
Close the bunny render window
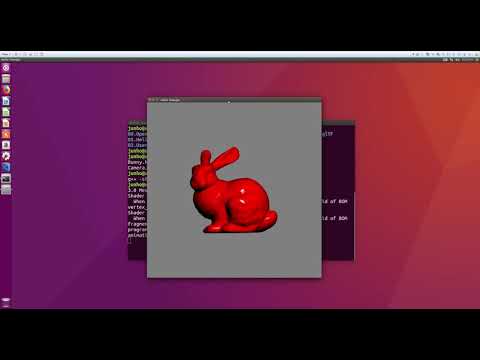[150, 100]
